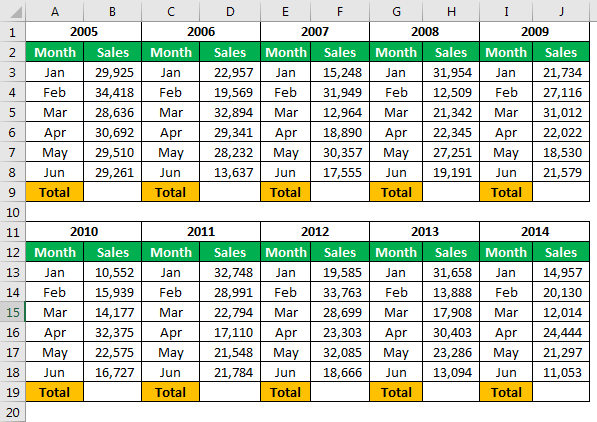The image size is (597, 422).
Task: Click empty total cell D9 for 2006
Action: [x=230, y=192]
